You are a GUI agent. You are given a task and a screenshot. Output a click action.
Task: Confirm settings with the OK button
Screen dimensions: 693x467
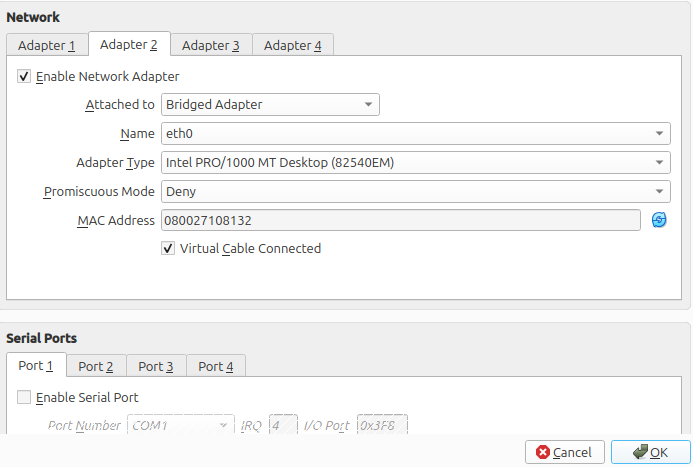tap(650, 452)
